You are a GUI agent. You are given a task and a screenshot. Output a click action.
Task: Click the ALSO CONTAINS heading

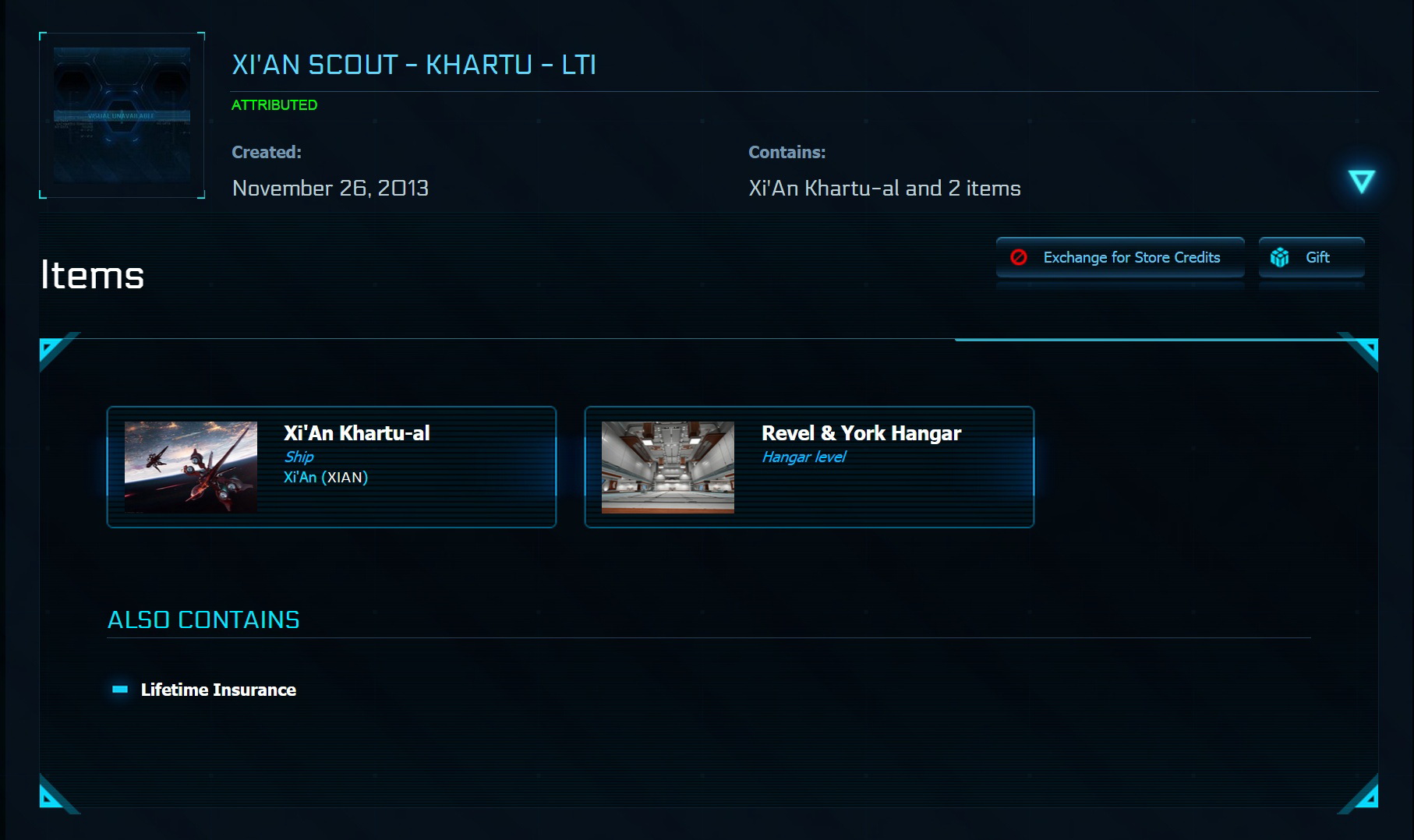tap(203, 619)
